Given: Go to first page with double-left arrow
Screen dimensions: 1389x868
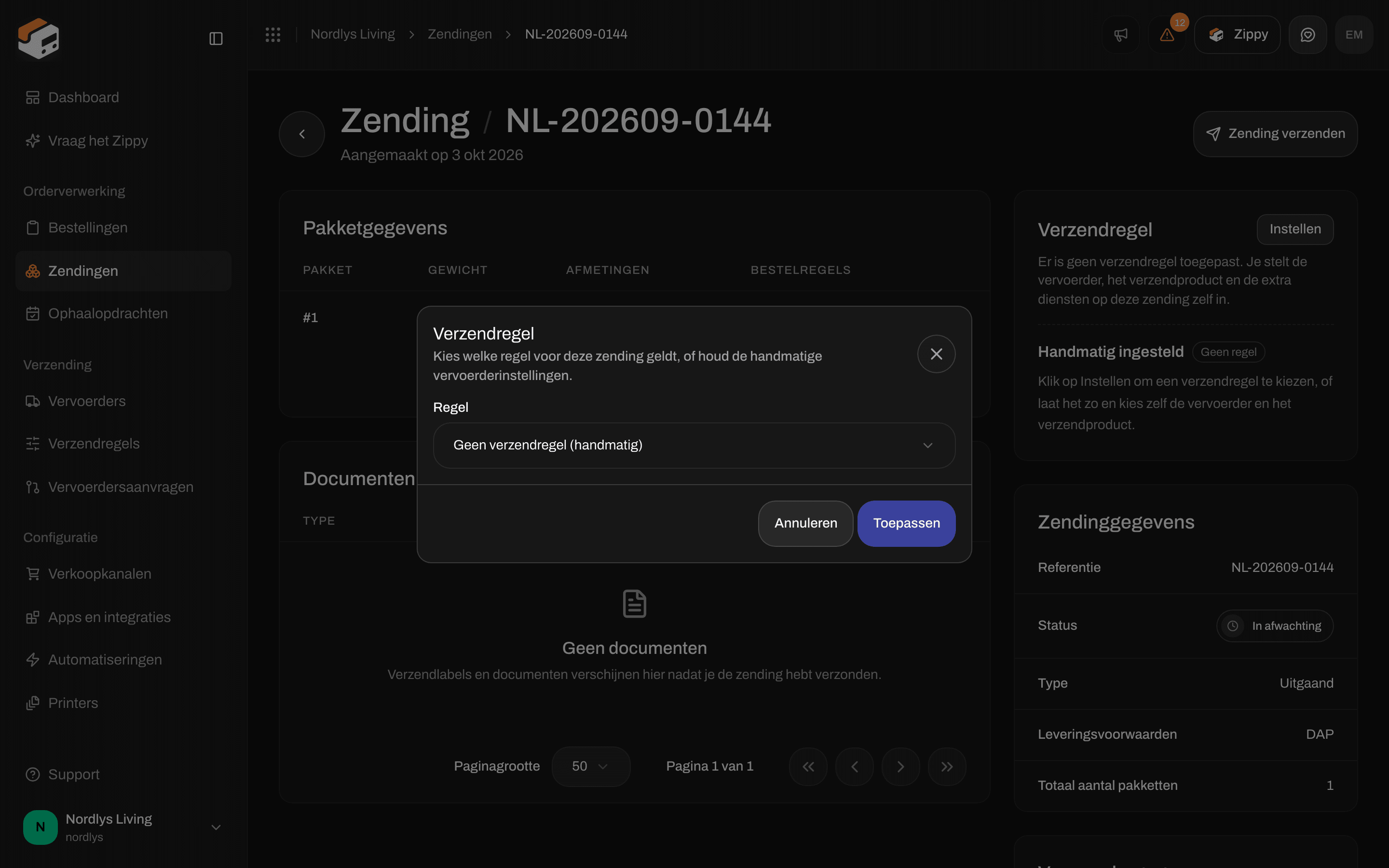Looking at the screenshot, I should tap(808, 767).
